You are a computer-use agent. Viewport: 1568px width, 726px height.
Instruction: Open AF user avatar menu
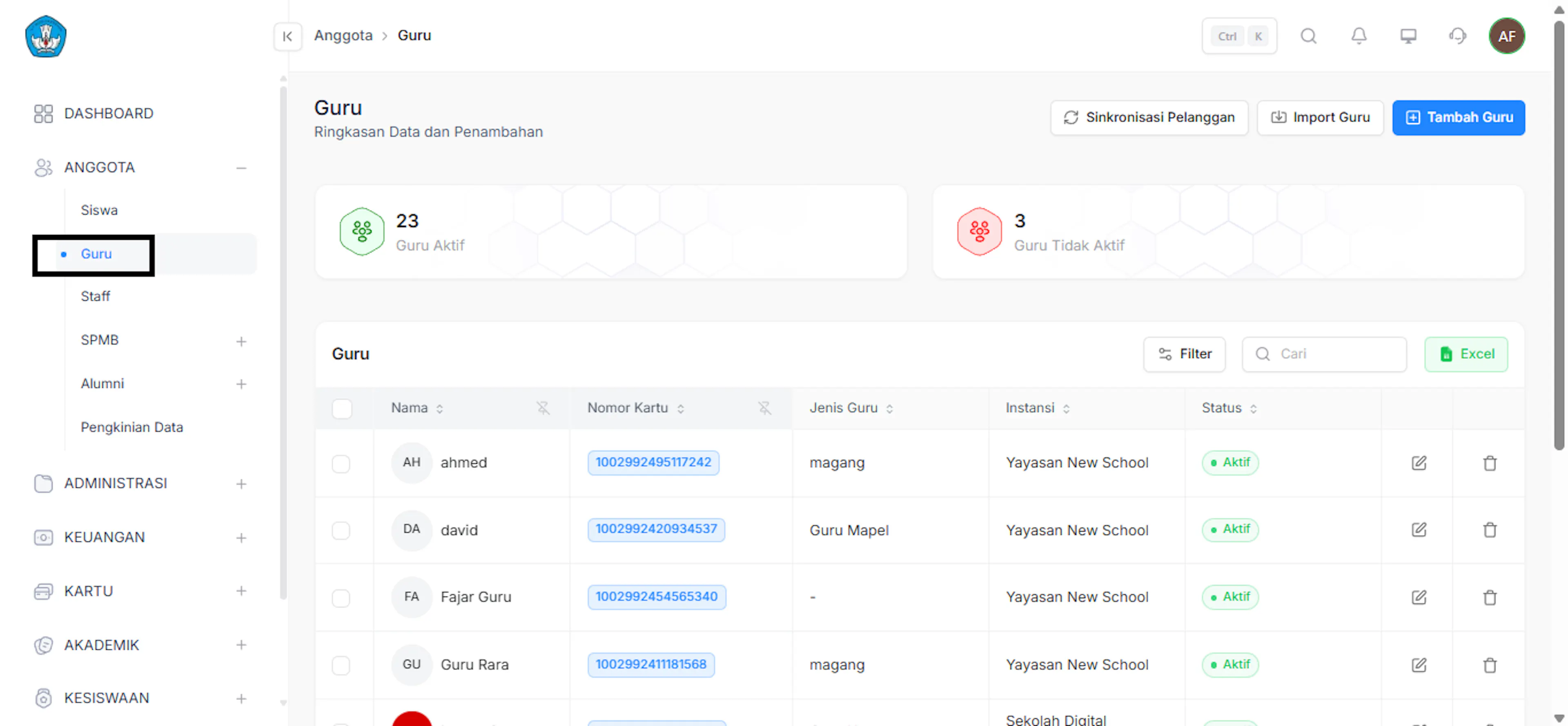point(1506,36)
